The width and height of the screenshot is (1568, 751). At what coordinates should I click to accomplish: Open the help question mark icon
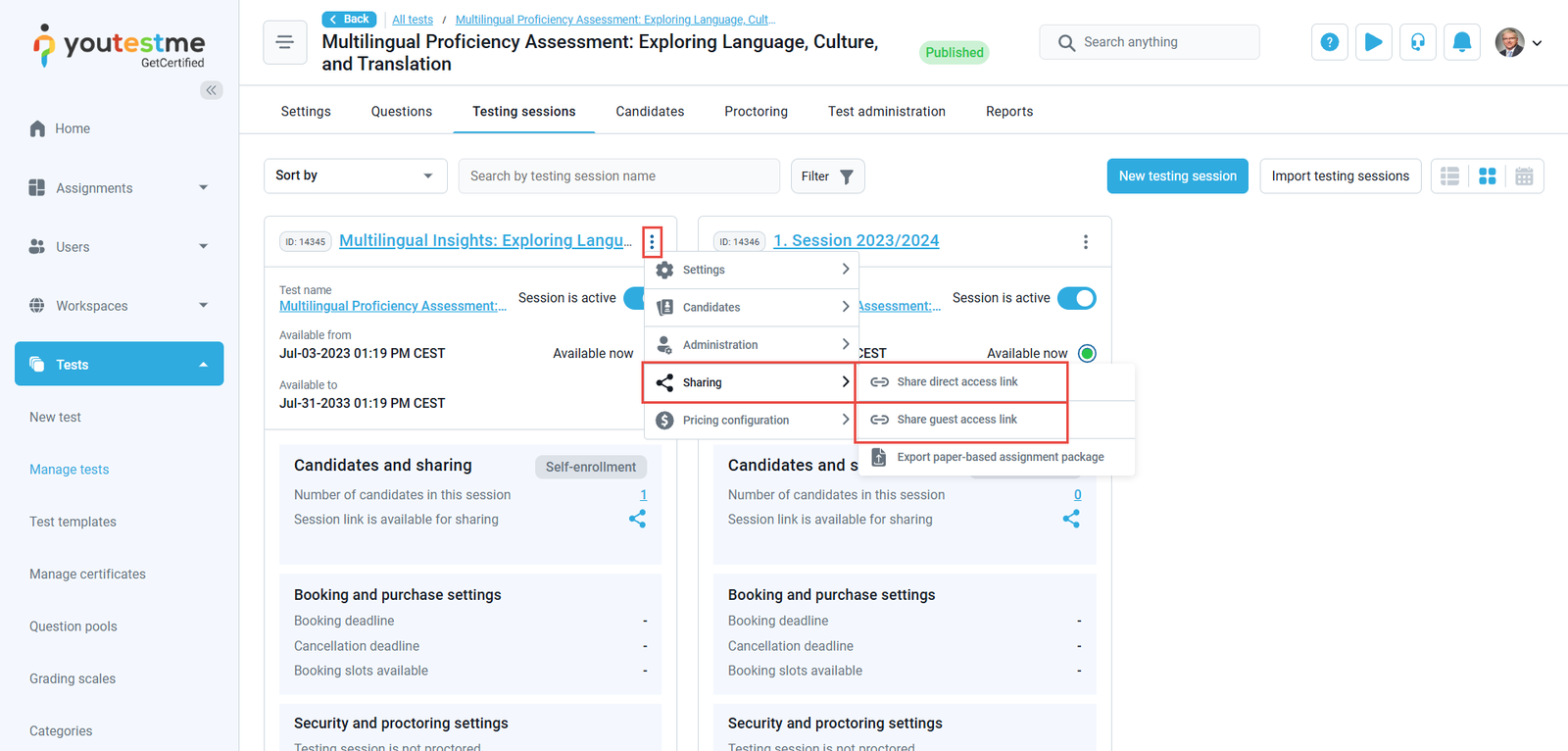click(1329, 42)
